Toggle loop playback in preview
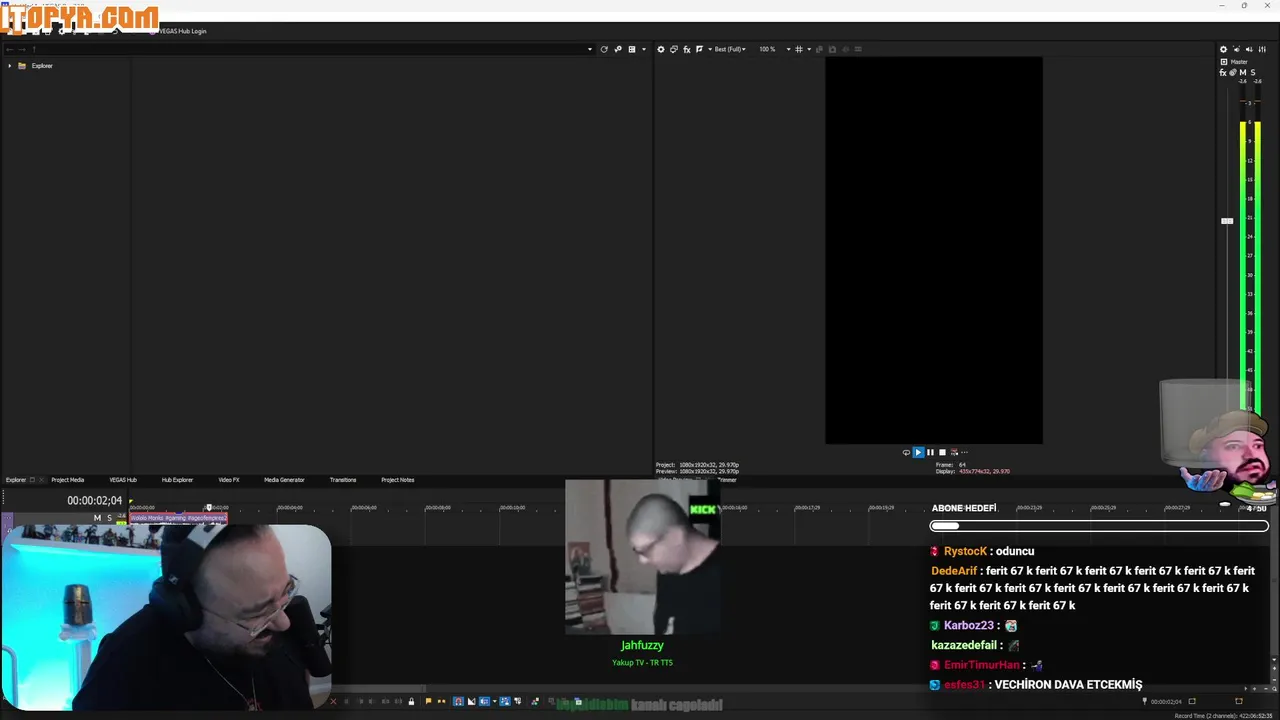The width and height of the screenshot is (1280, 720). 906,452
